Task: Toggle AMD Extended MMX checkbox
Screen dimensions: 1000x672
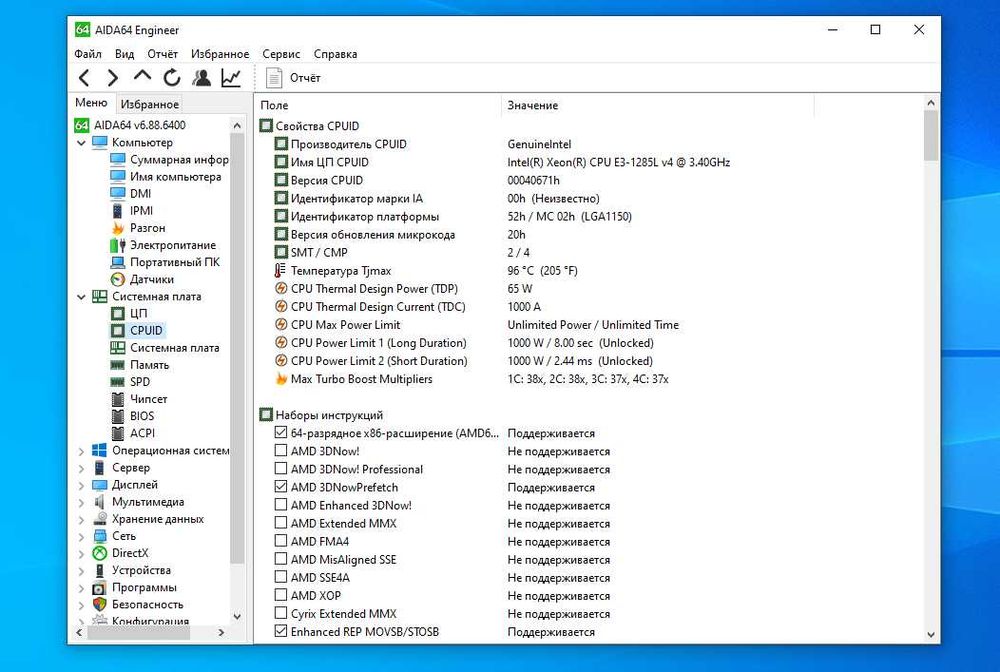Action: 281,522
